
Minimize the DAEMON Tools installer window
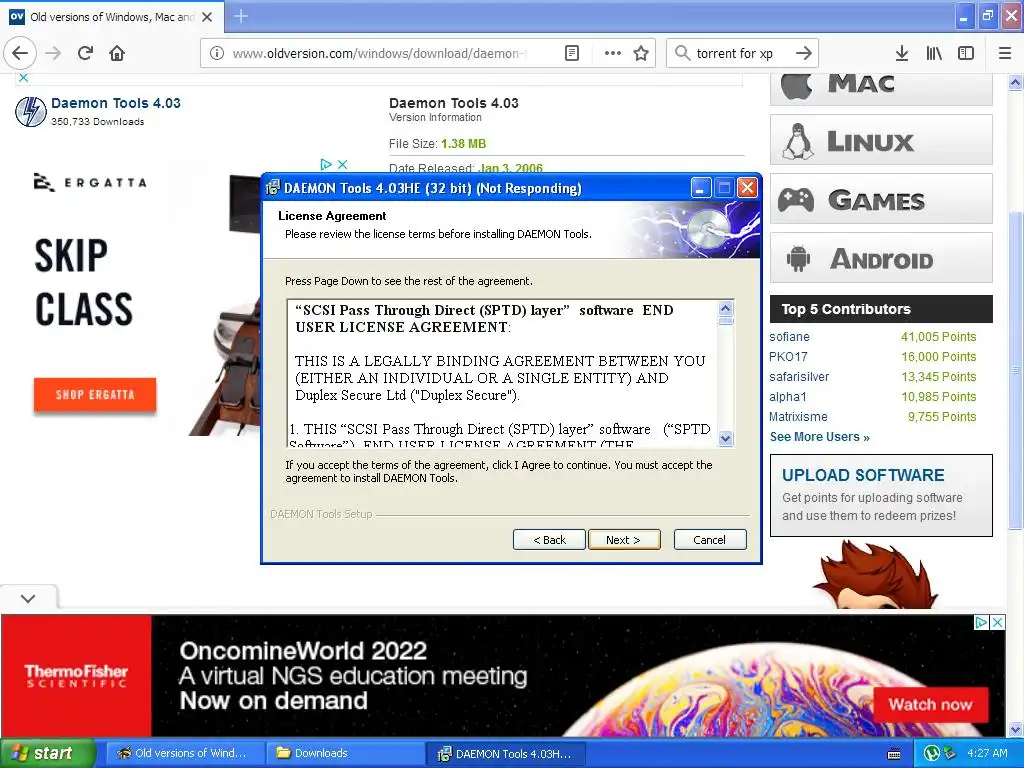pyautogui.click(x=700, y=188)
